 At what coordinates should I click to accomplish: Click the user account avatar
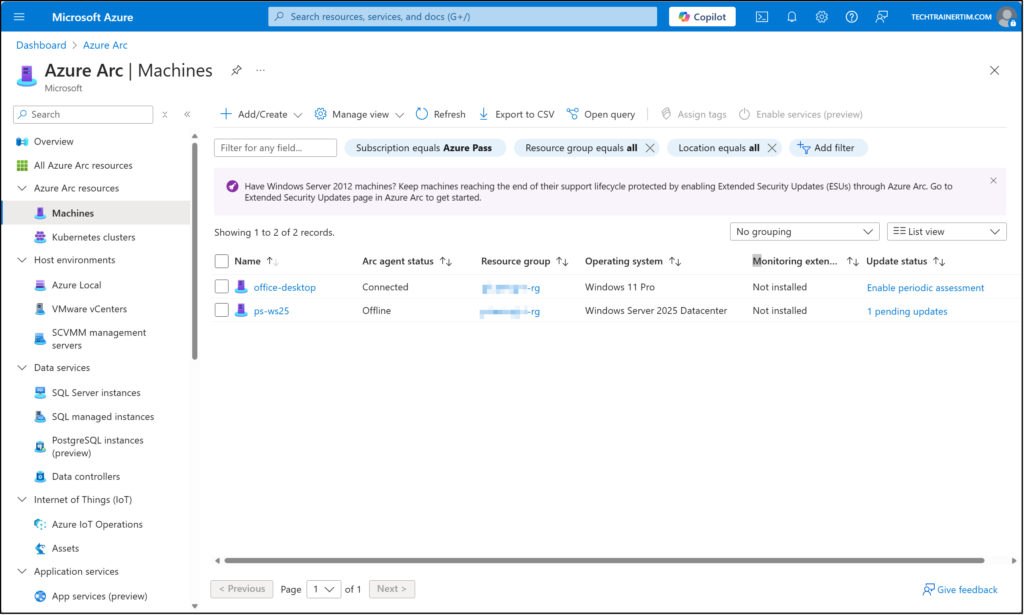(1006, 17)
